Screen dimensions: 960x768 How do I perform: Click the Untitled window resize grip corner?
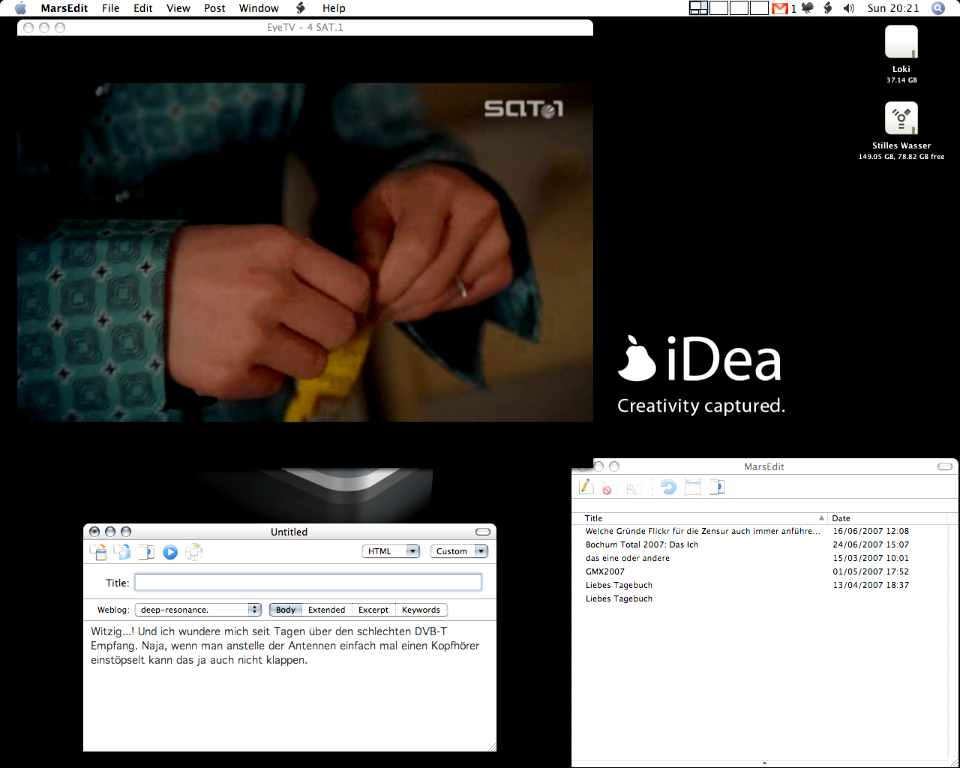tap(492, 747)
